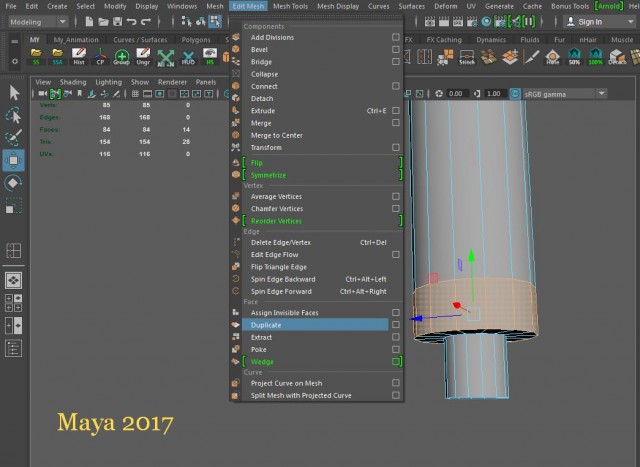Viewport: 640px width, 467px height.
Task: Click the Hole shelf icon
Action: pos(553,57)
